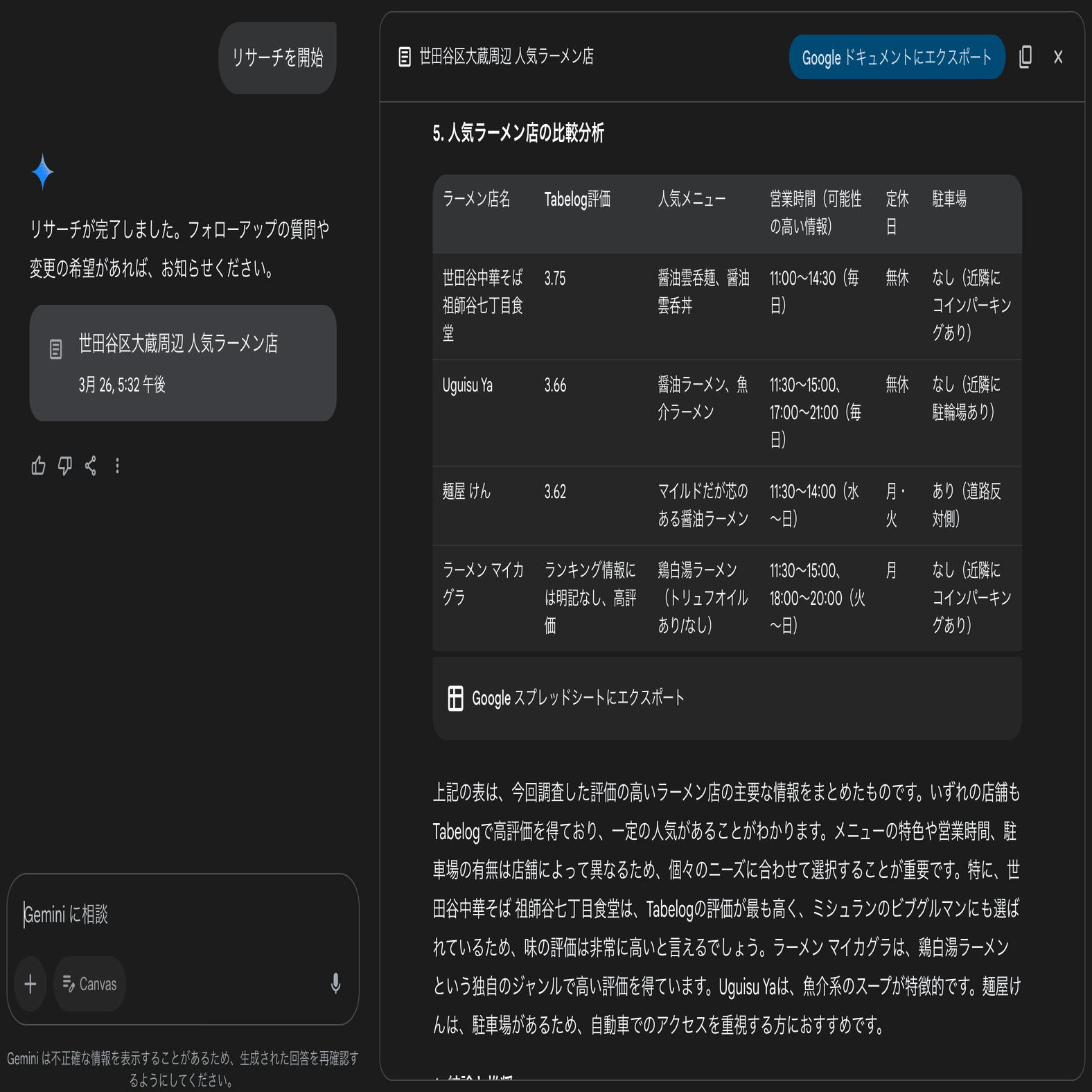Click the 11:30～14:00 hours cell
This screenshot has height=1092, width=1092.
pos(814,505)
